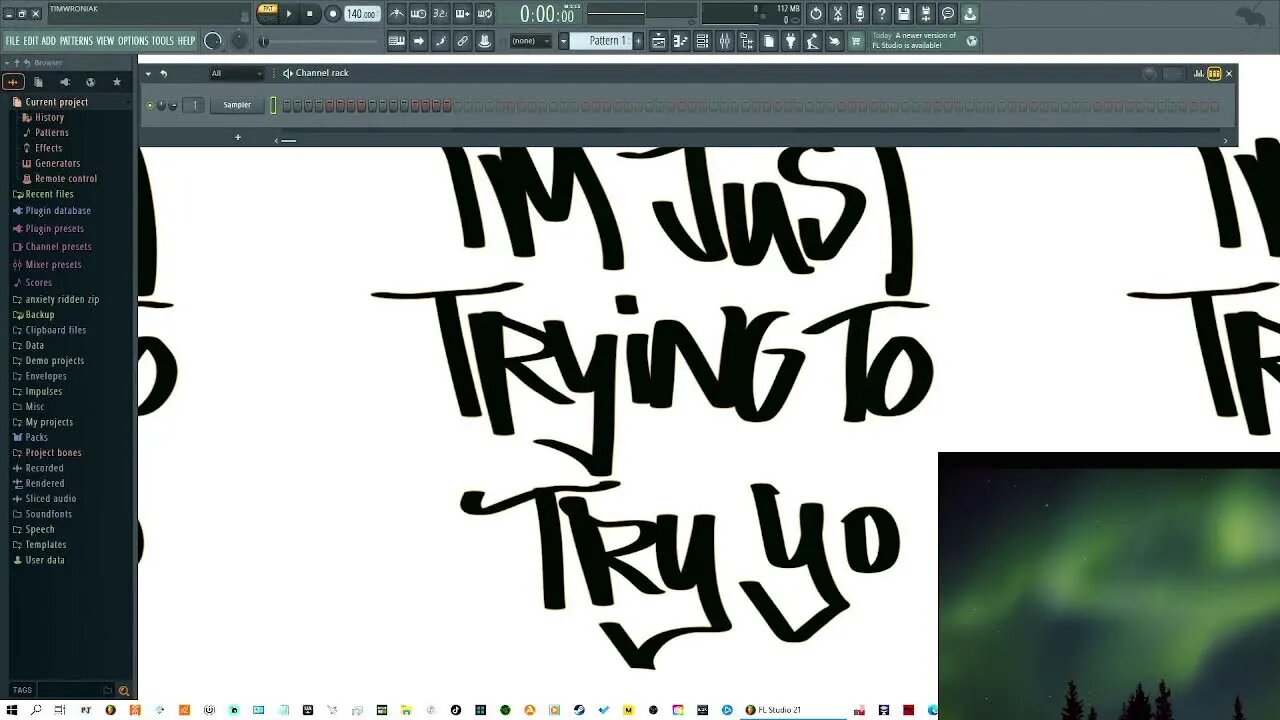Open the PATTERNS menu
This screenshot has width=1280, height=720.
click(x=76, y=41)
